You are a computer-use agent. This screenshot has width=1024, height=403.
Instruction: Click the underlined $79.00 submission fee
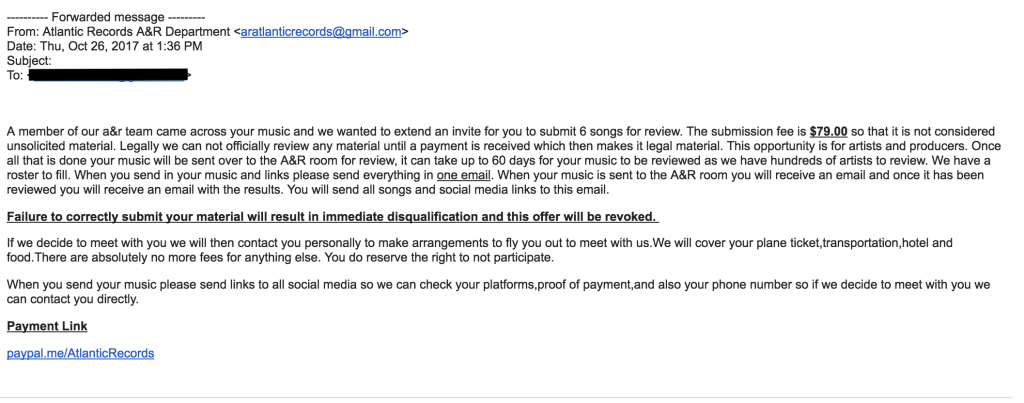click(x=828, y=131)
